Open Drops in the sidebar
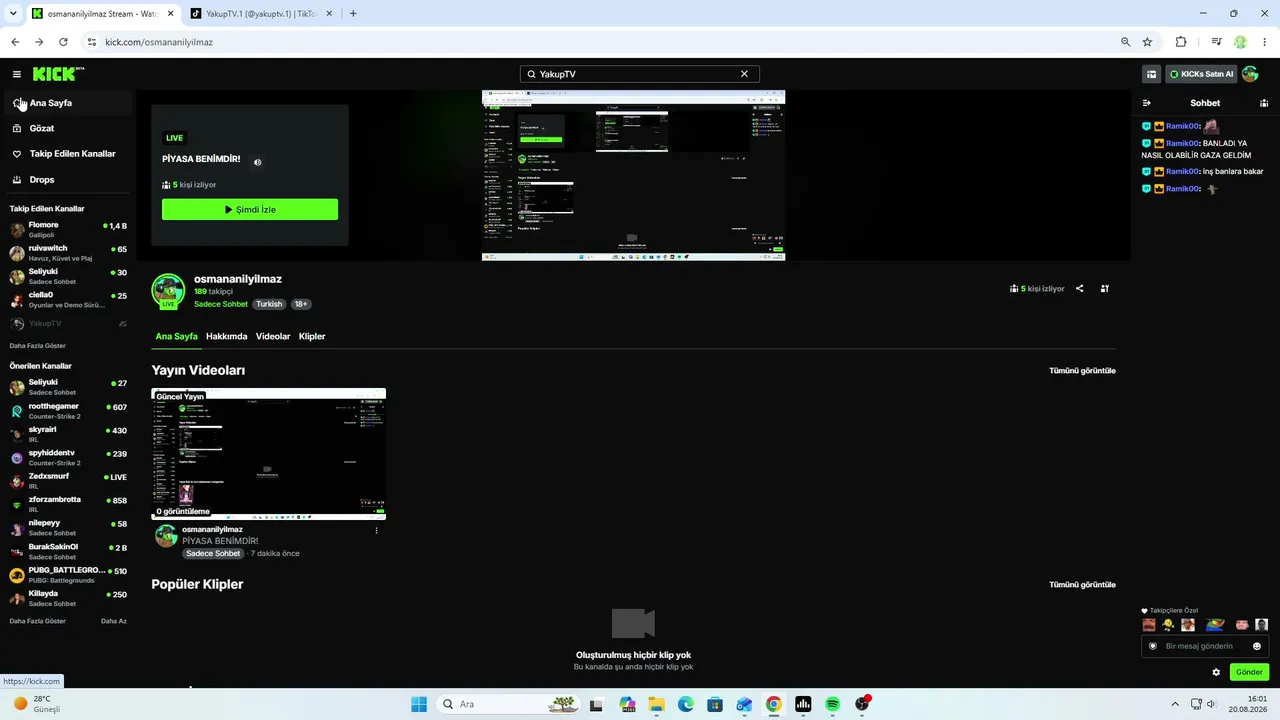The width and height of the screenshot is (1280, 720). (66, 180)
